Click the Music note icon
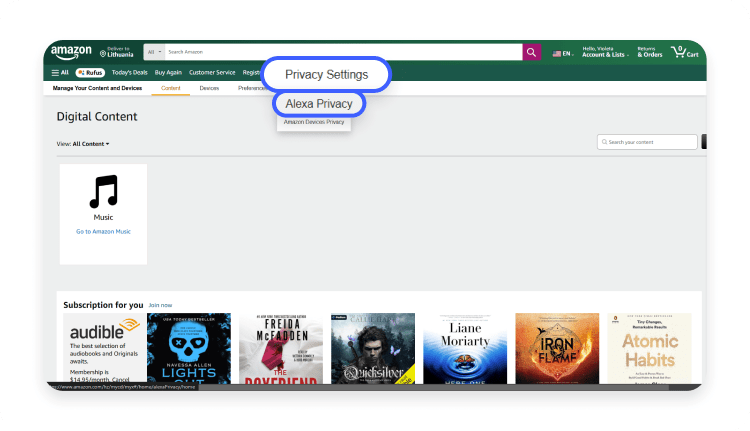The image size is (750, 431). pyautogui.click(x=103, y=191)
